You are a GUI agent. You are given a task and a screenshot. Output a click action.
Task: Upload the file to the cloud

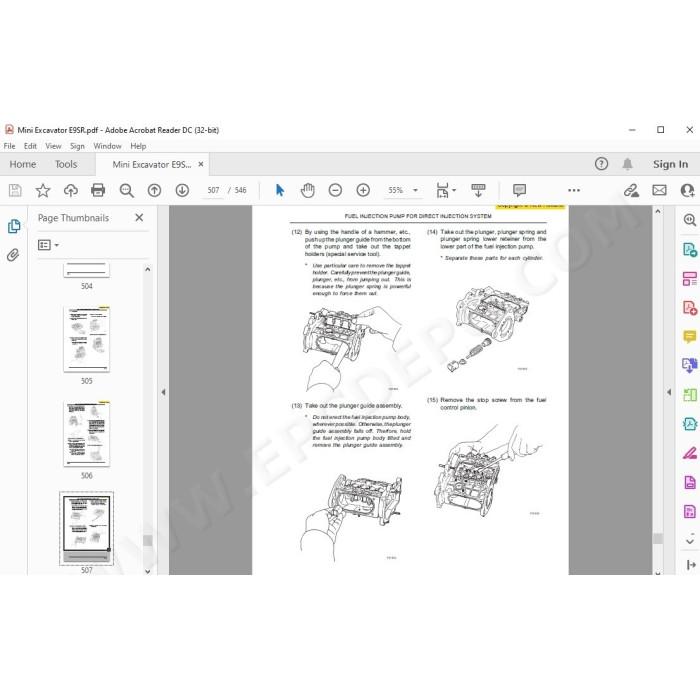point(71,191)
